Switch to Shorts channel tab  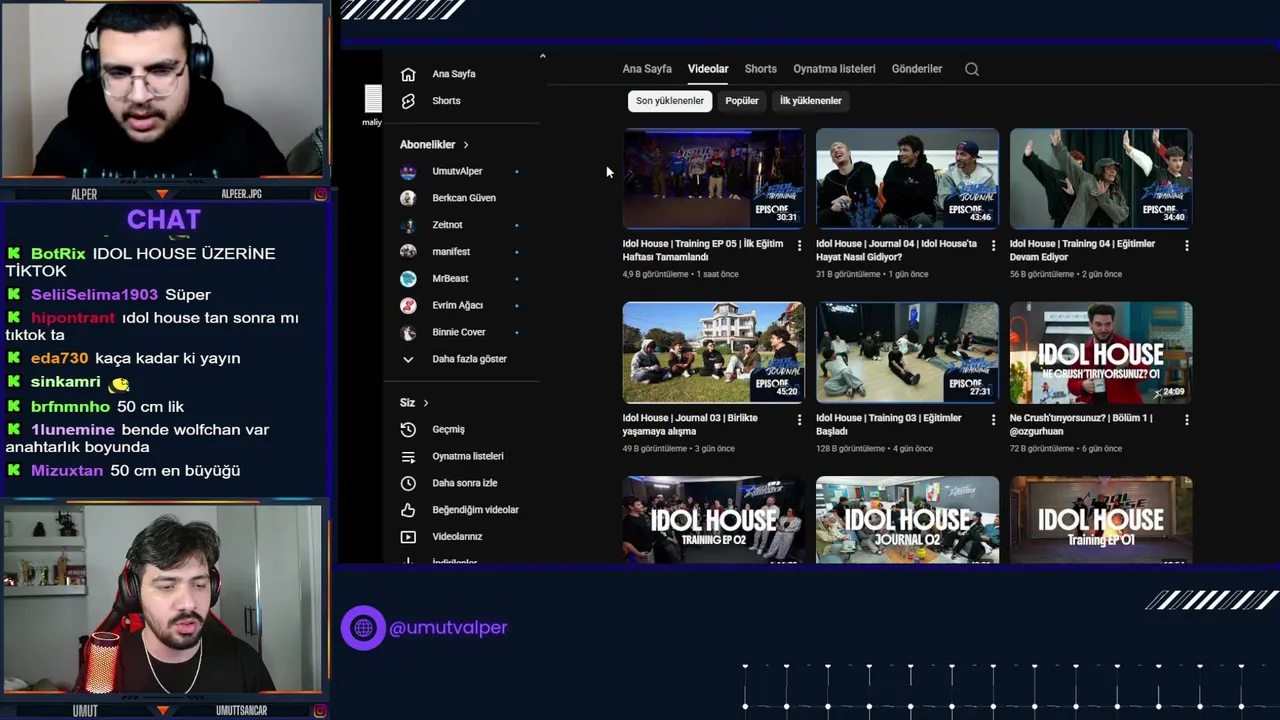(x=760, y=69)
